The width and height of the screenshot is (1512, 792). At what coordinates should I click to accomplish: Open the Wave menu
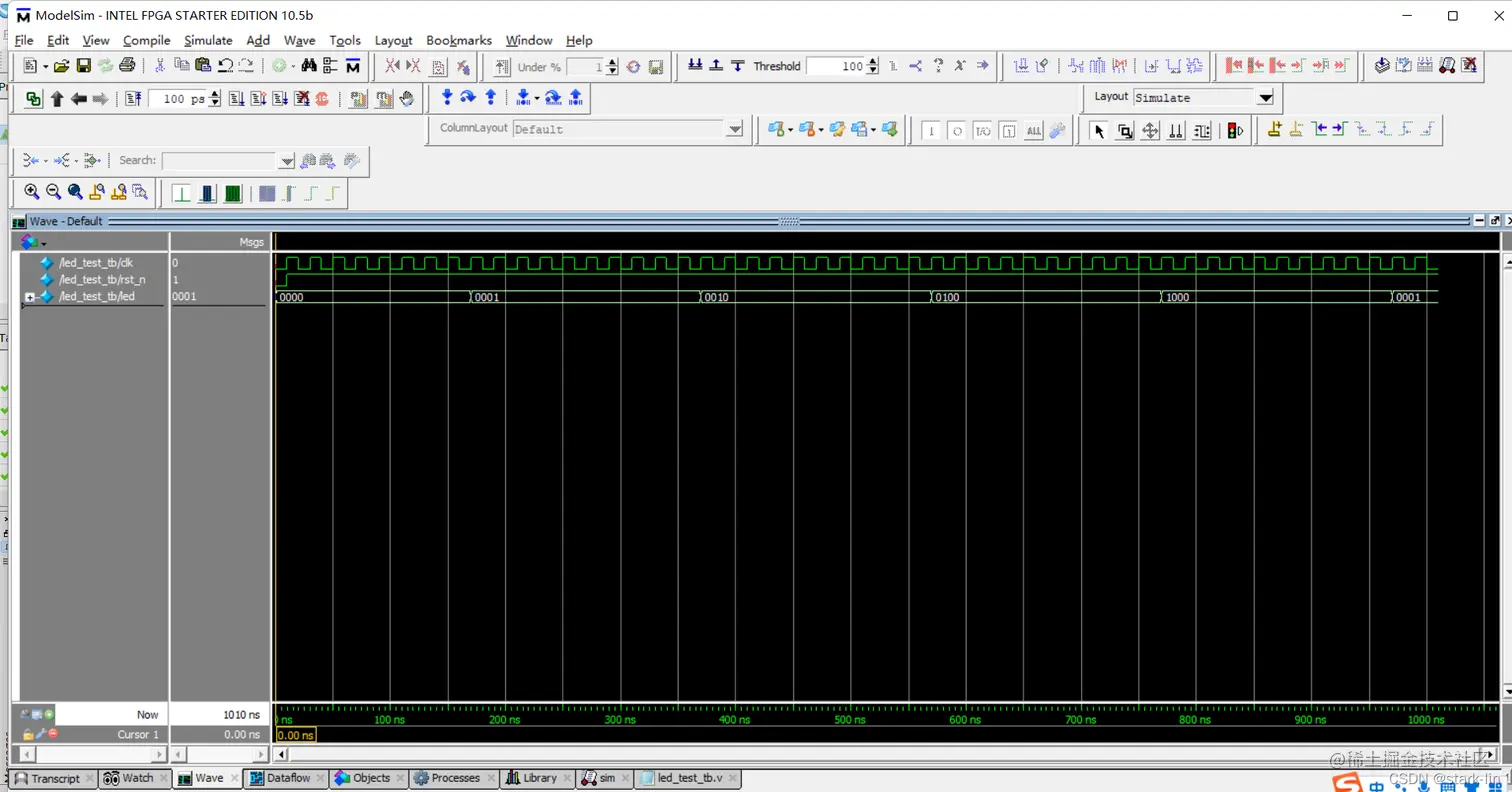(300, 40)
